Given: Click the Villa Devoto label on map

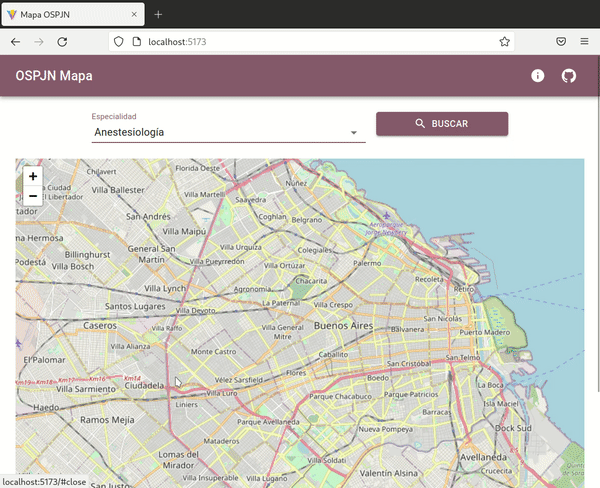Looking at the screenshot, I should pyautogui.click(x=195, y=311).
